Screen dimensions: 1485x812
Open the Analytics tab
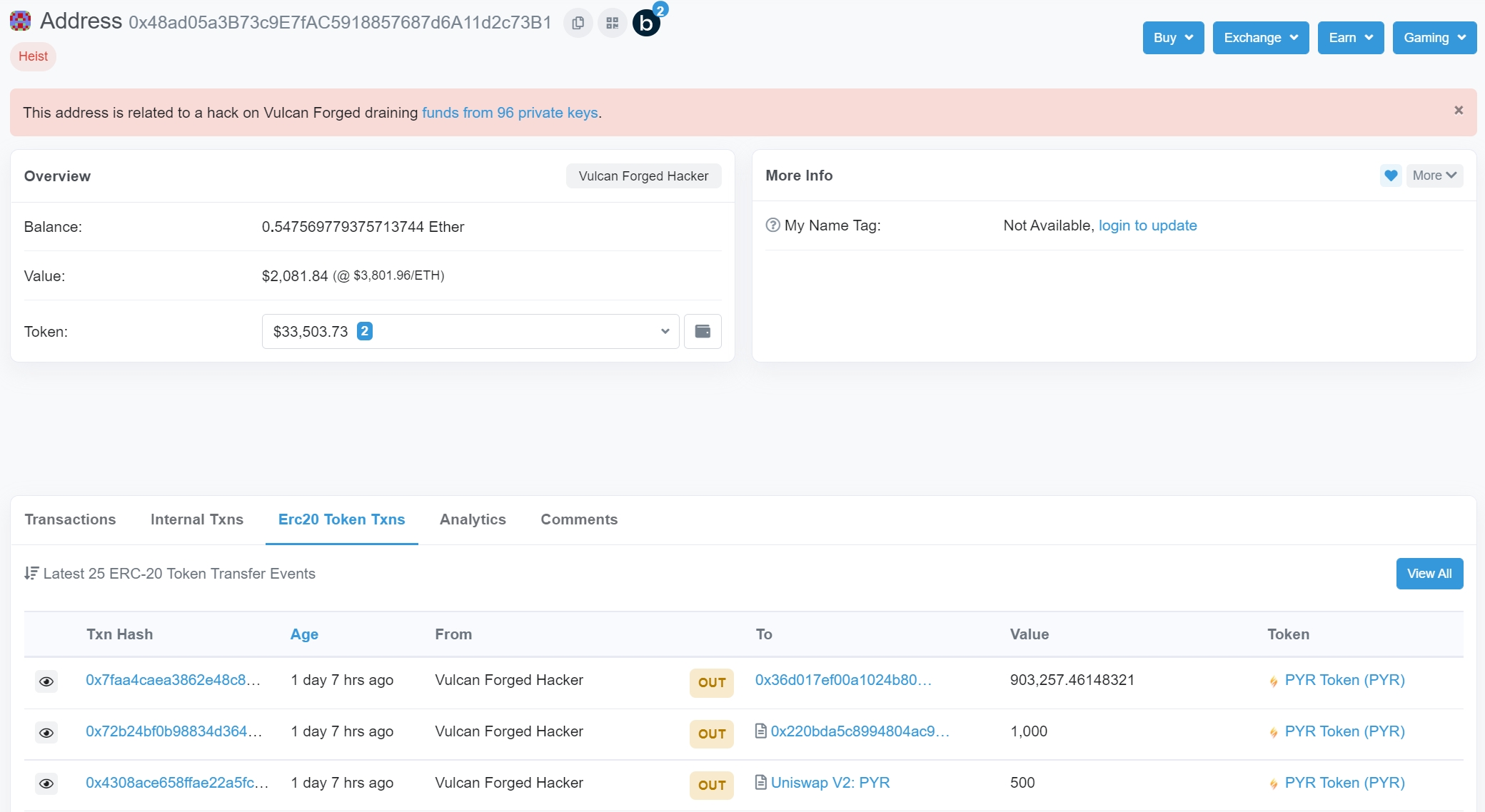tap(473, 519)
